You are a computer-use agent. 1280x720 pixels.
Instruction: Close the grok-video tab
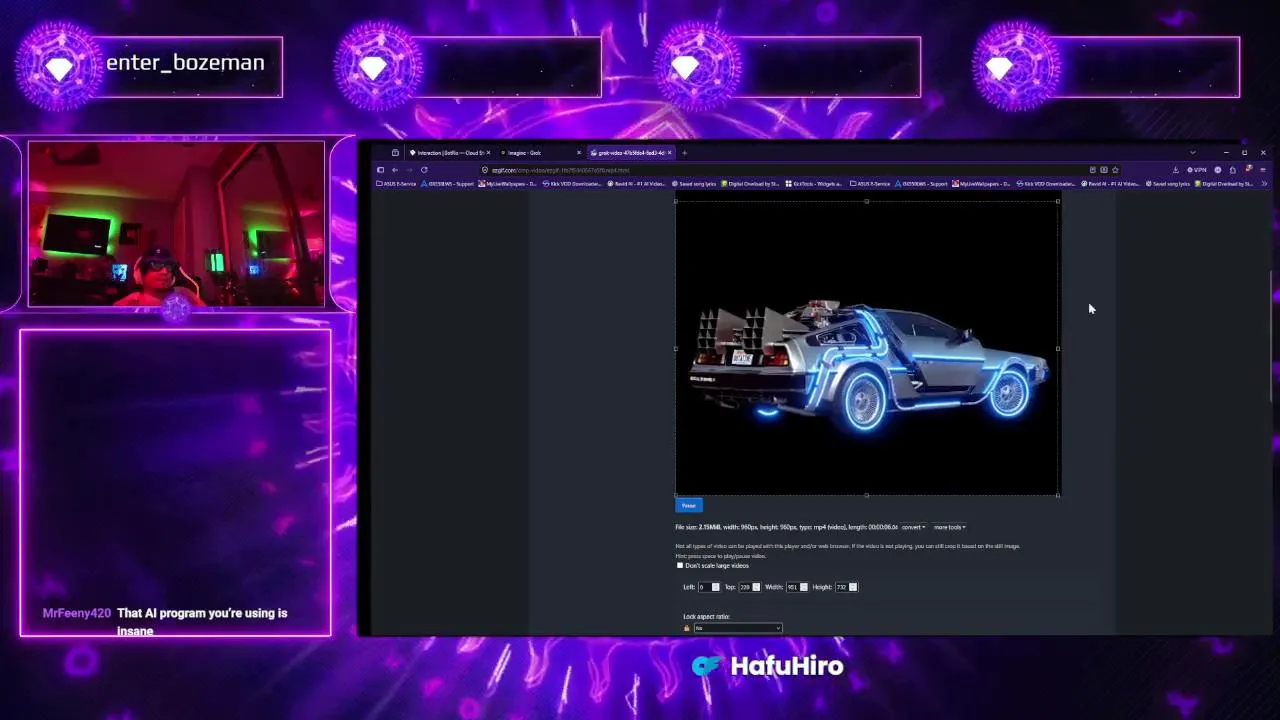tap(670, 153)
